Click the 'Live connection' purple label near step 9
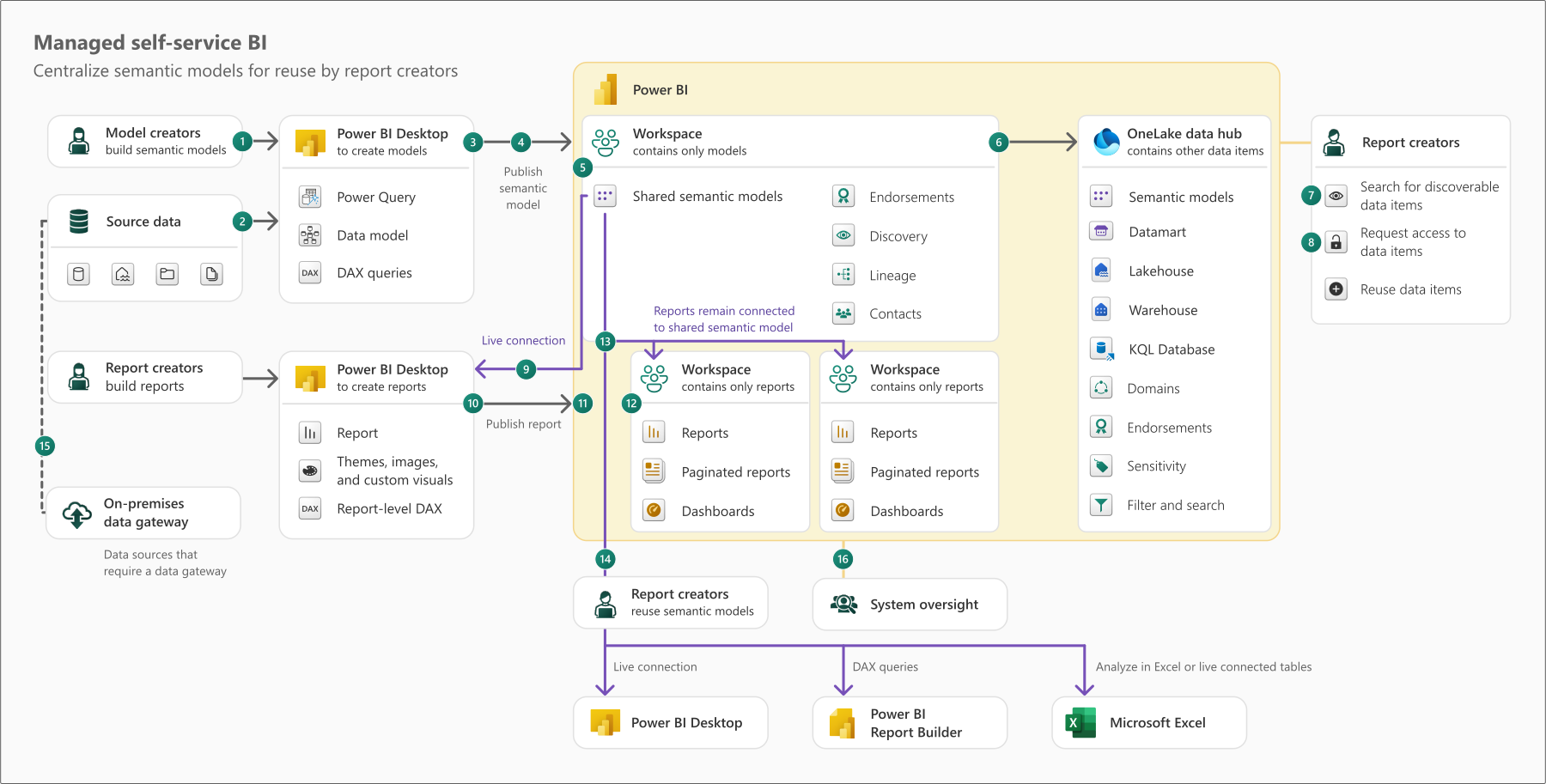The width and height of the screenshot is (1546, 784). pos(523,341)
